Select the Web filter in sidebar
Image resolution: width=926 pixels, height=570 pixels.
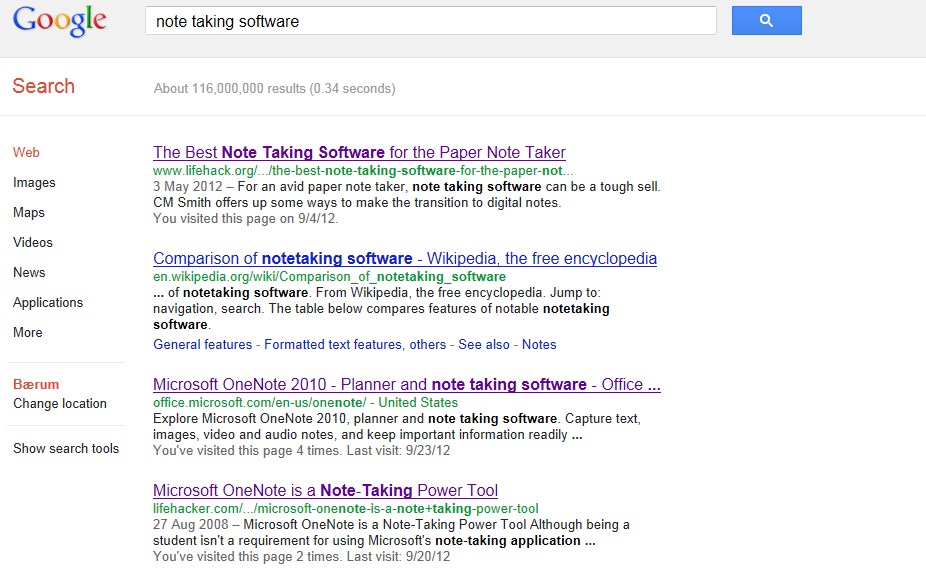pyautogui.click(x=27, y=152)
